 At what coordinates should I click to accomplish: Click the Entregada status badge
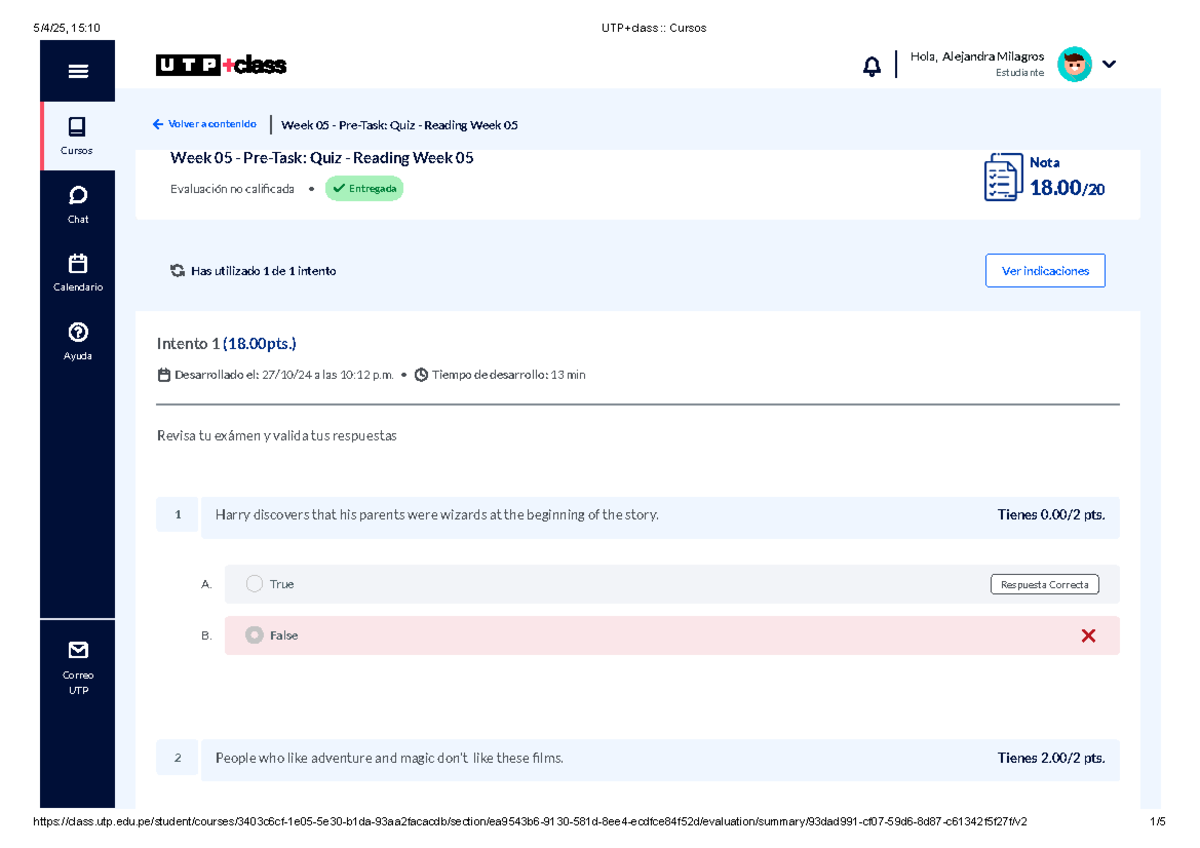pos(364,188)
